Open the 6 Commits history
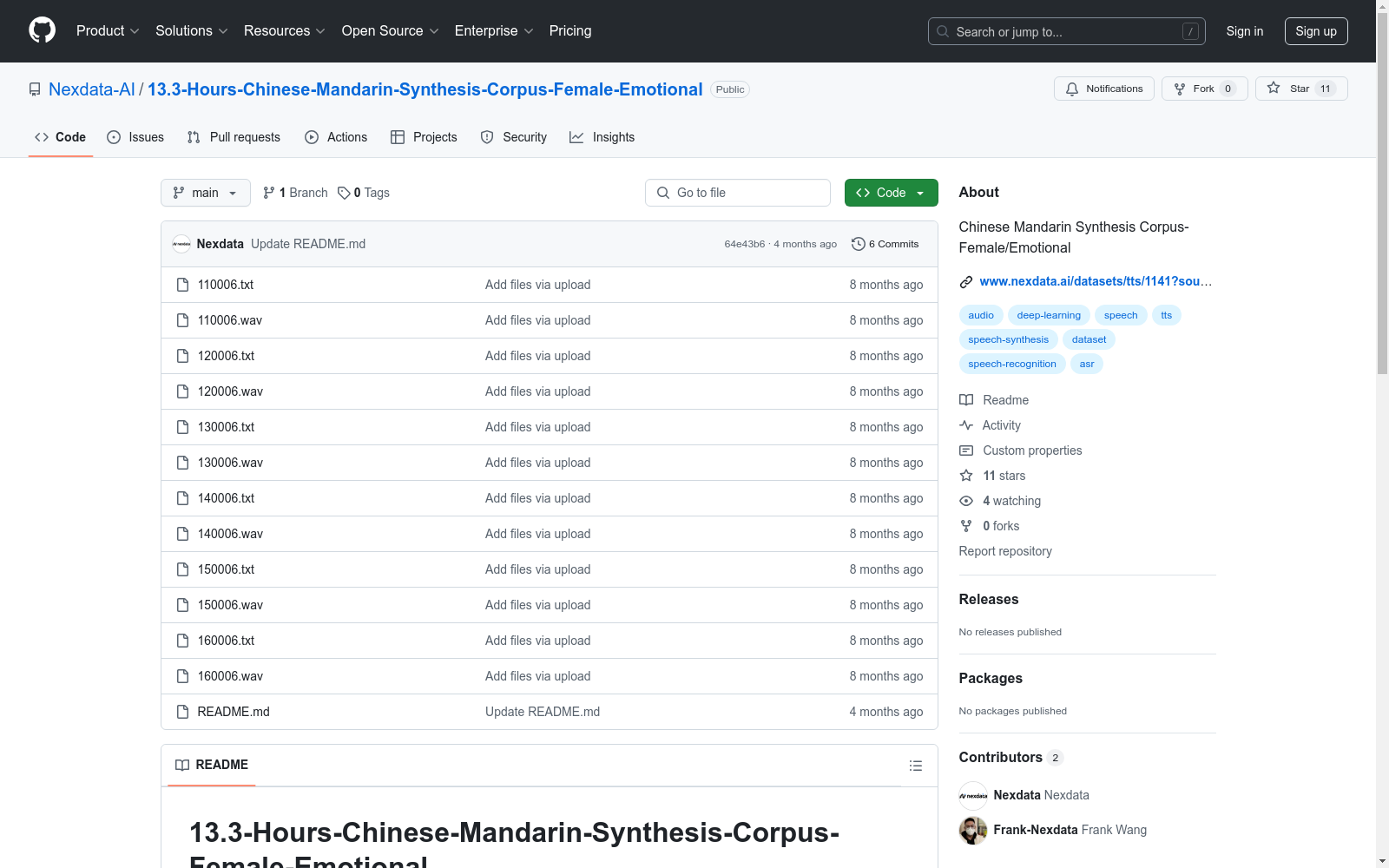 (885, 244)
